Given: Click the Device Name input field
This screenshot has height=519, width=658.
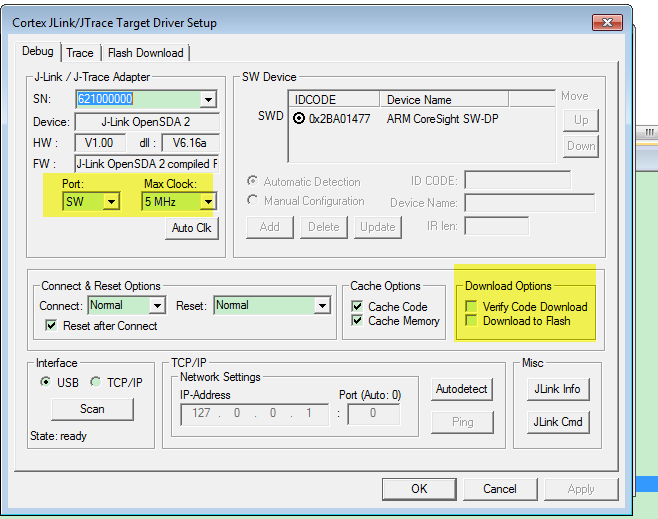Looking at the screenshot, I should click(530, 203).
